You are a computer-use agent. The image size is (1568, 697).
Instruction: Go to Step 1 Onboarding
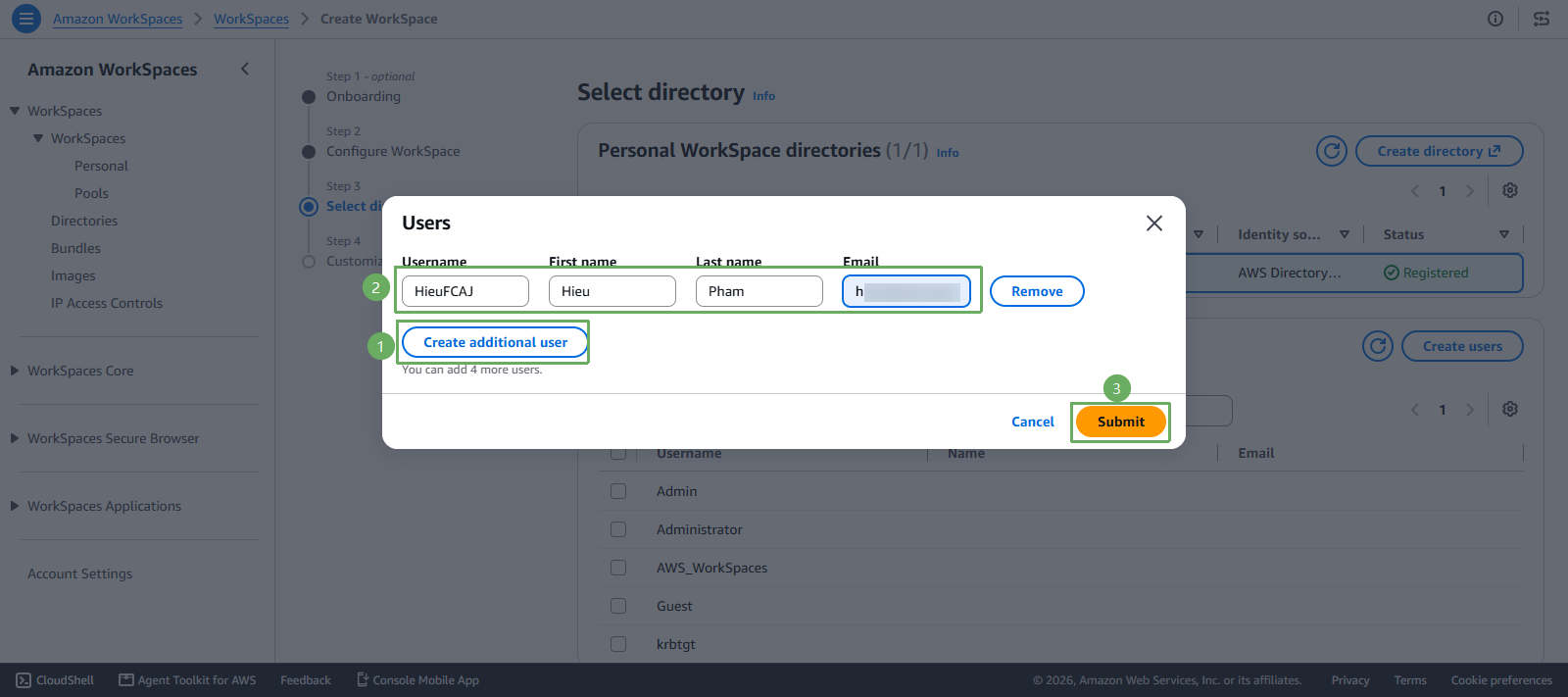(x=364, y=96)
